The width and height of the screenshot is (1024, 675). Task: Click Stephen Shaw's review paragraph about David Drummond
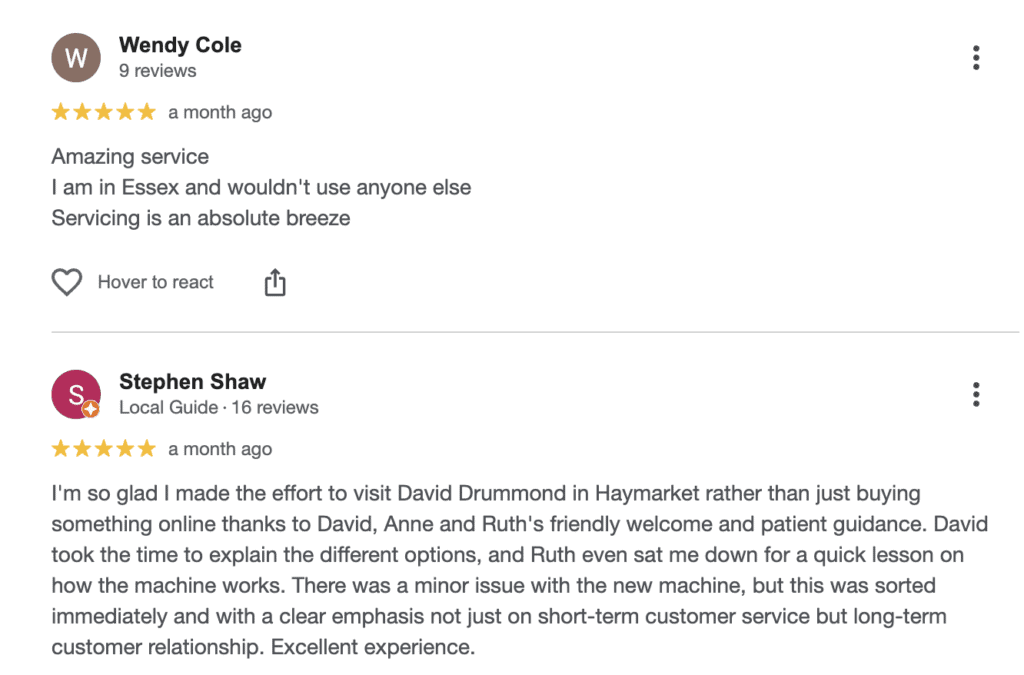coord(500,570)
